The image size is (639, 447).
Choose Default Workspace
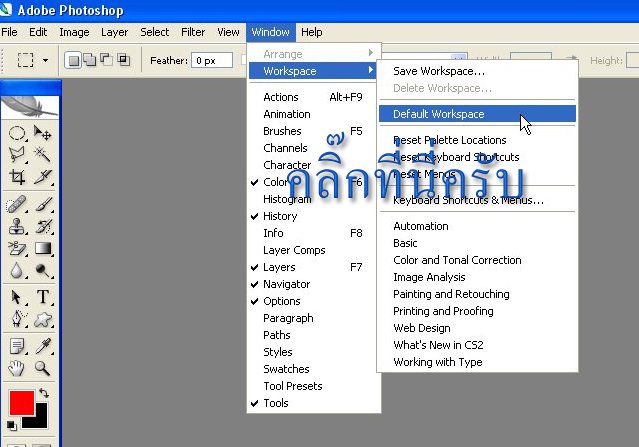477,114
